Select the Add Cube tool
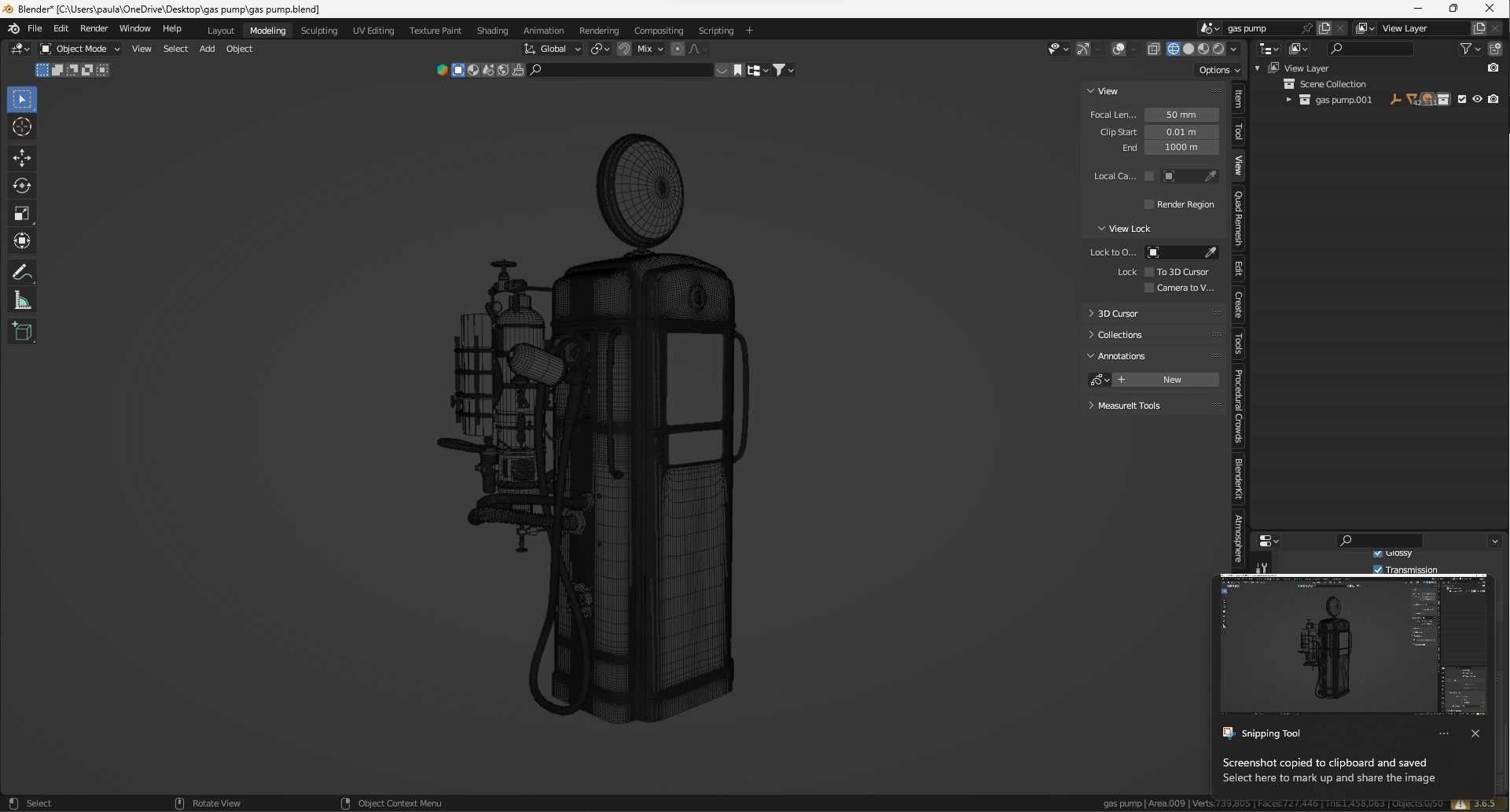 (22, 331)
